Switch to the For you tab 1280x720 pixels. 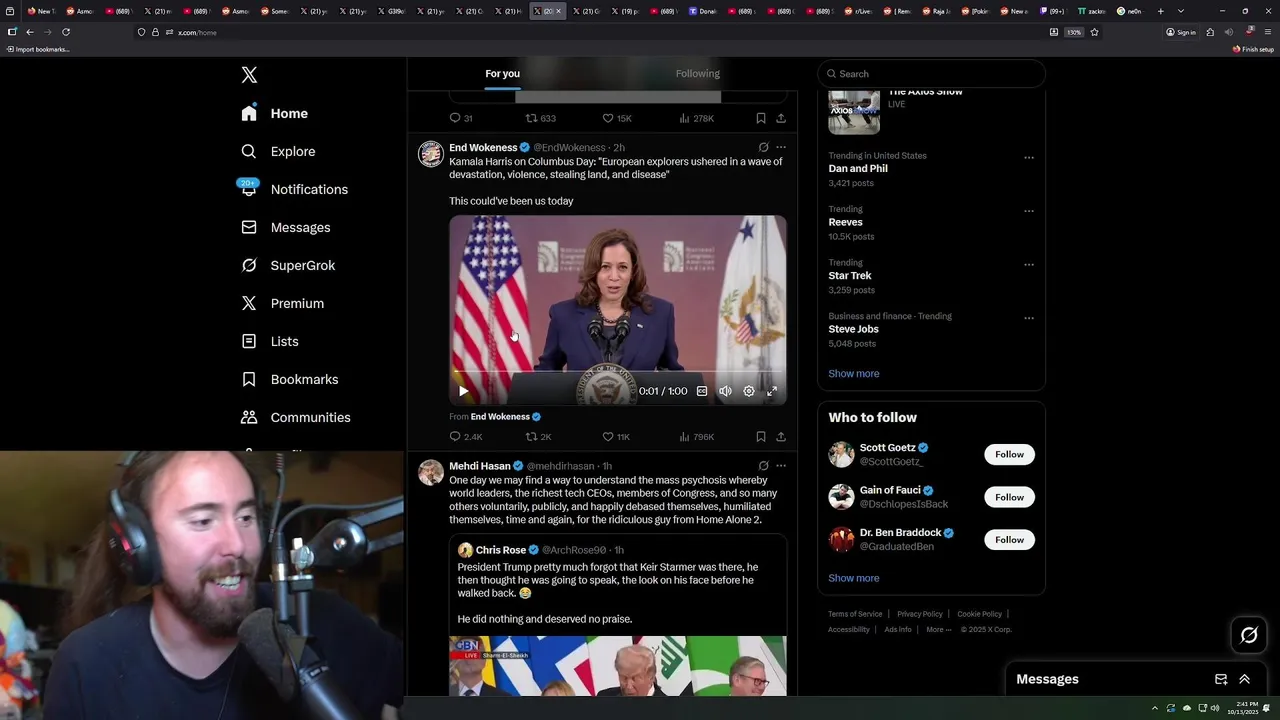coord(502,74)
